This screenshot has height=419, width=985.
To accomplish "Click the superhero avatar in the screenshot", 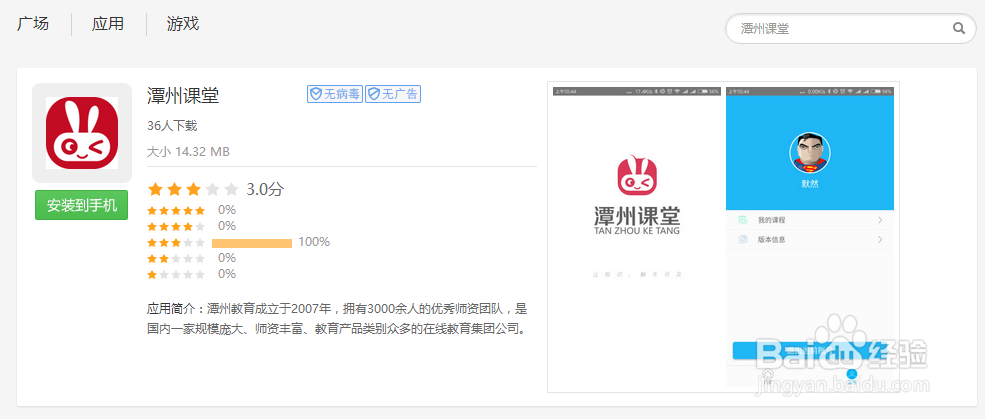I will (810, 153).
